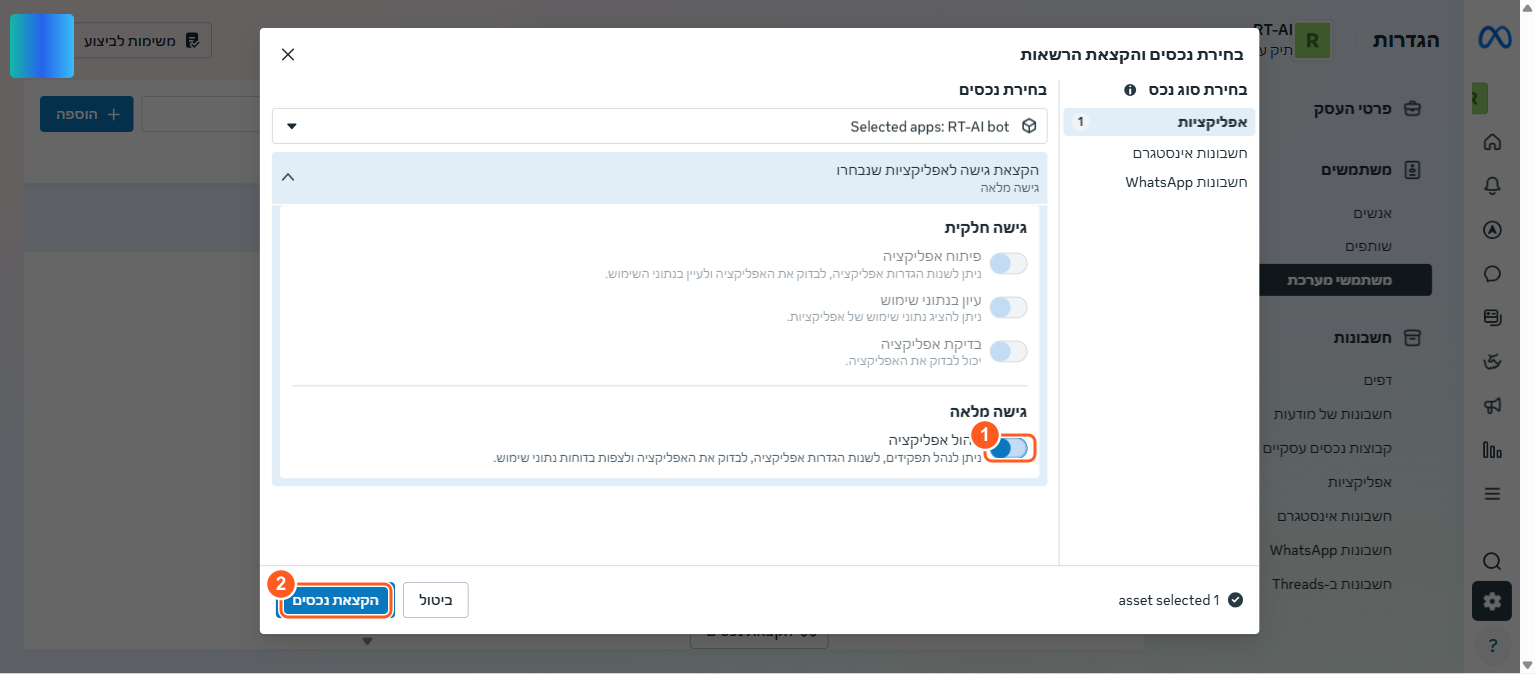Click the settings gear icon
The height and width of the screenshot is (674, 1535).
[1493, 601]
